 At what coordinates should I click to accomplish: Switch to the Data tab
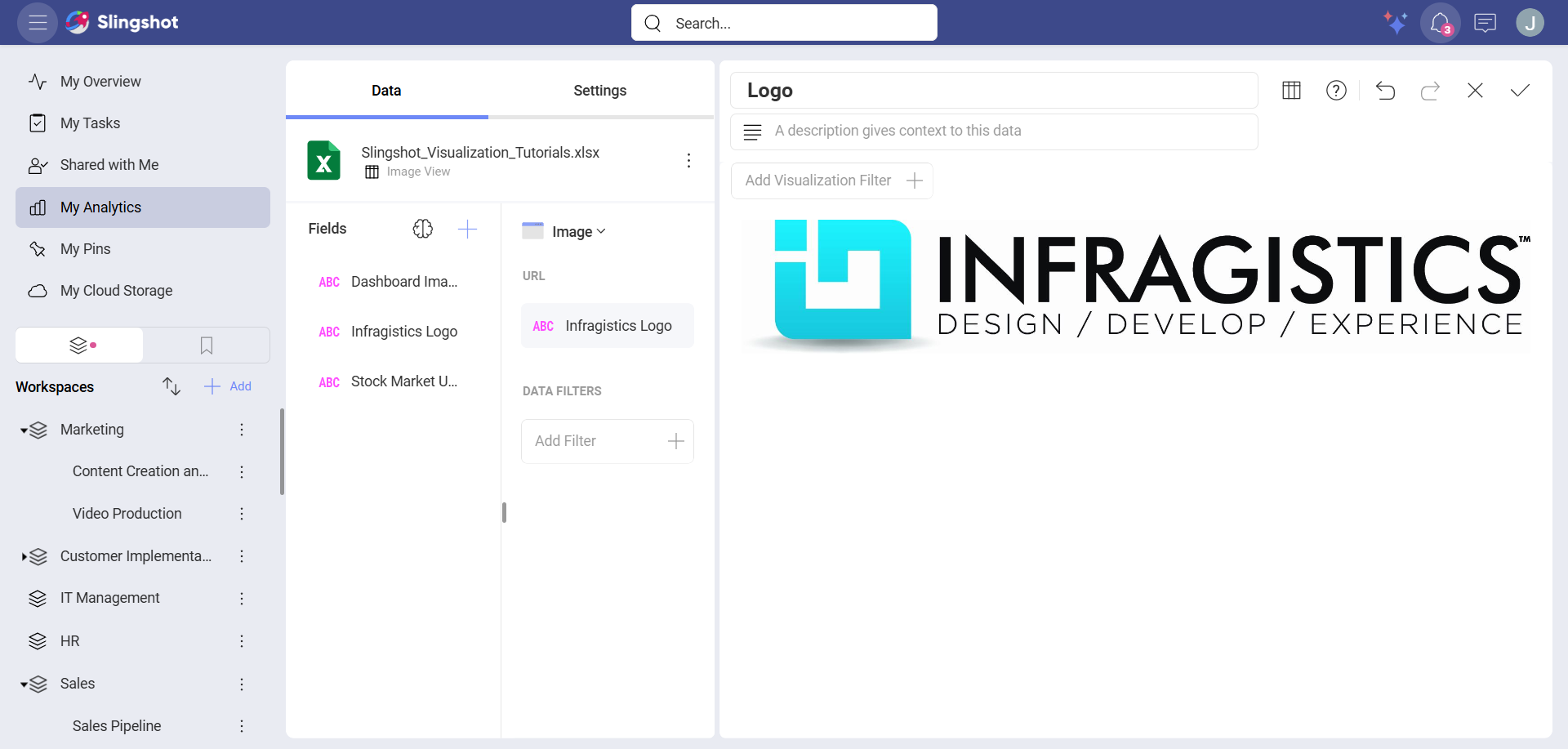pos(386,91)
